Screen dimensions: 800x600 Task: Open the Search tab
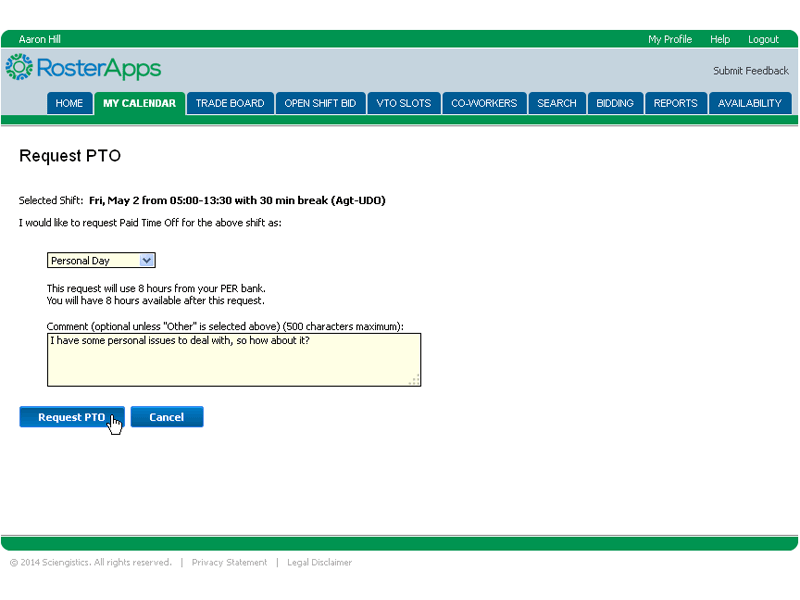point(557,103)
